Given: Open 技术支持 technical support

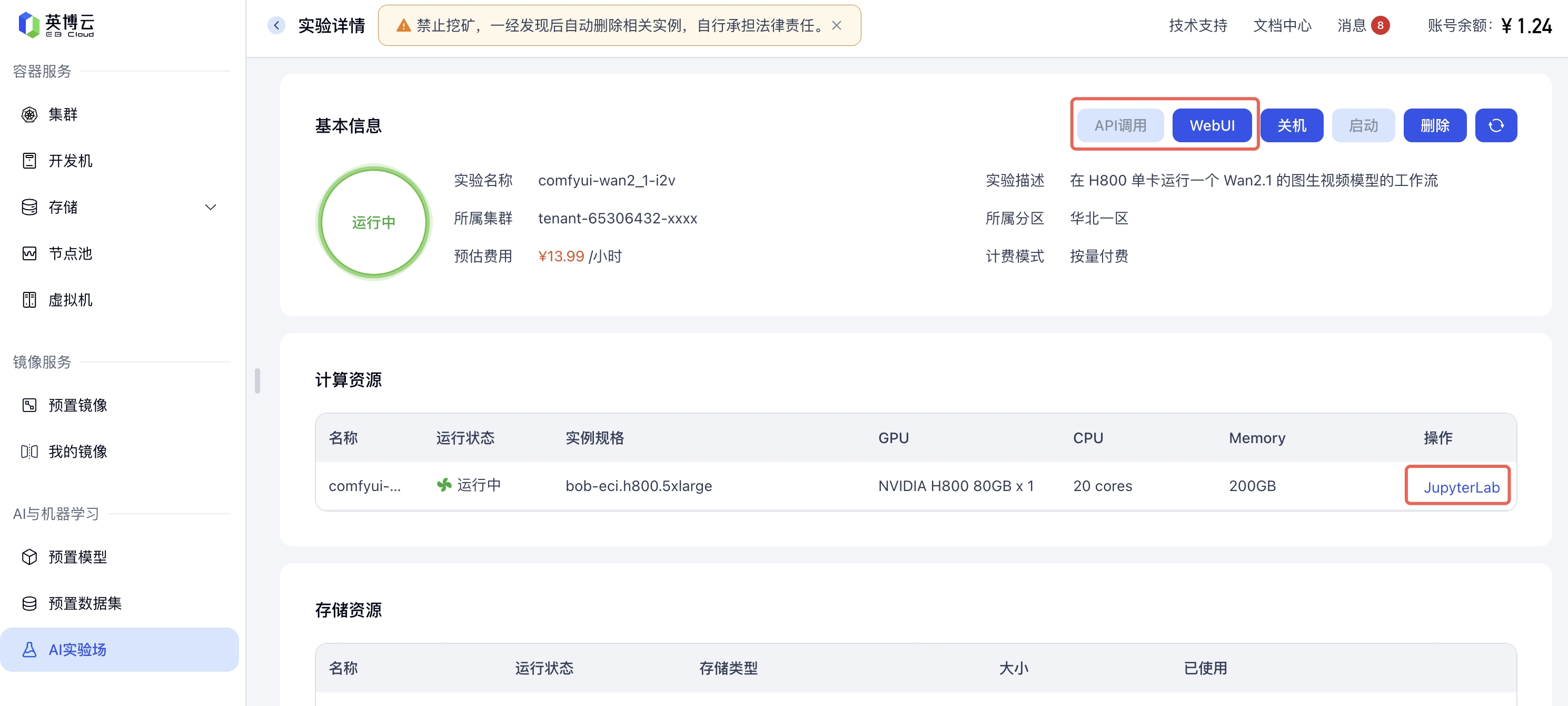Looking at the screenshot, I should pyautogui.click(x=1197, y=25).
